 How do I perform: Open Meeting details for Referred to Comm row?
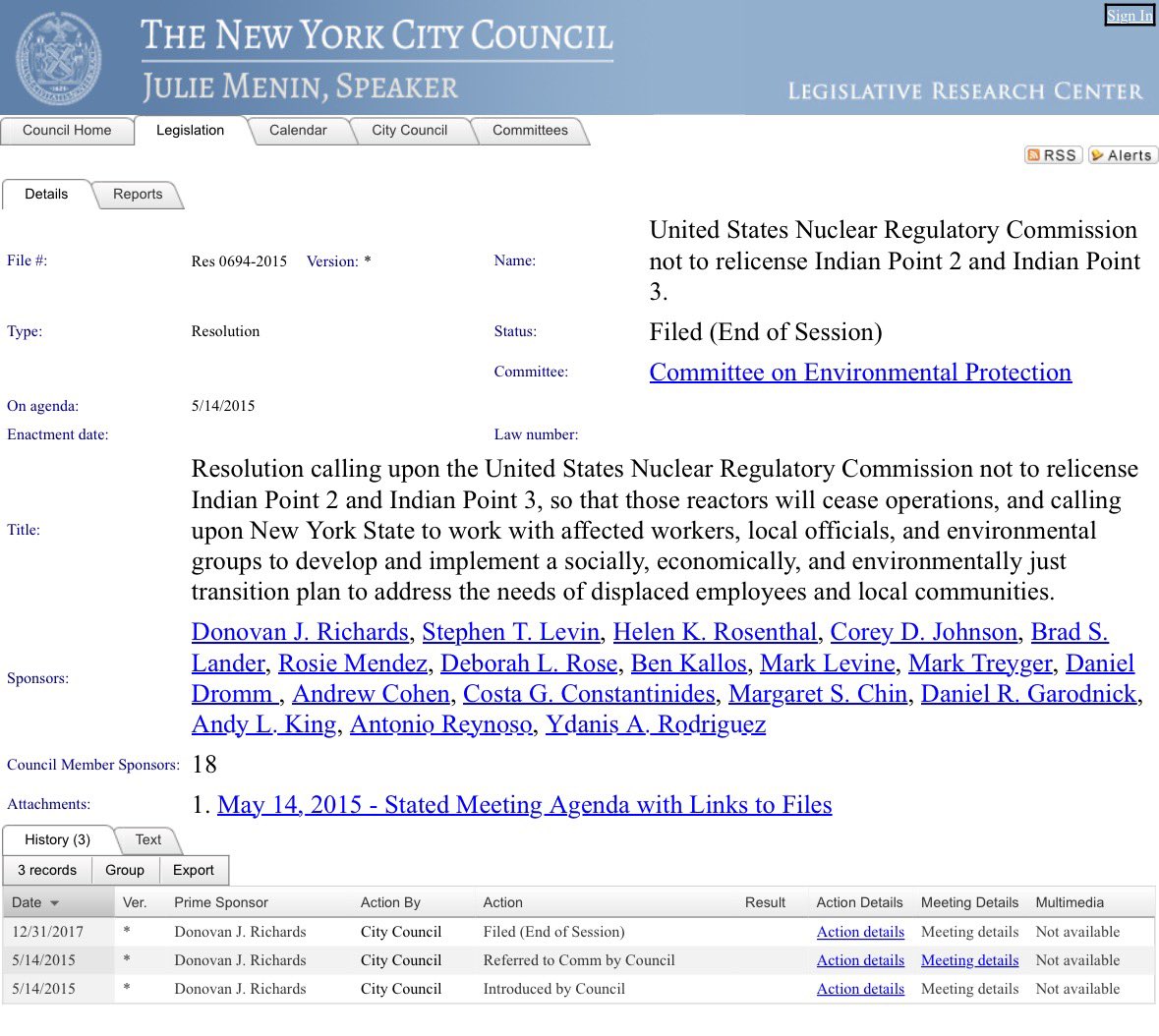[970, 960]
